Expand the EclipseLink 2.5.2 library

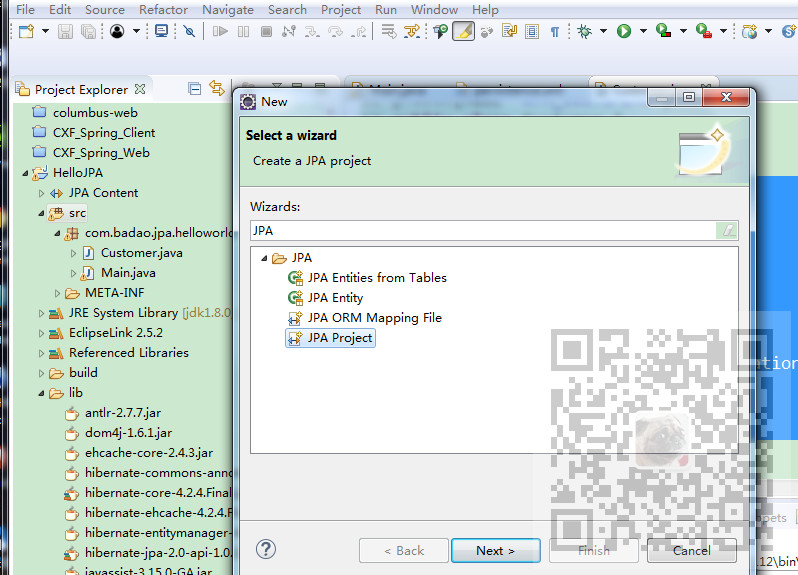click(41, 333)
